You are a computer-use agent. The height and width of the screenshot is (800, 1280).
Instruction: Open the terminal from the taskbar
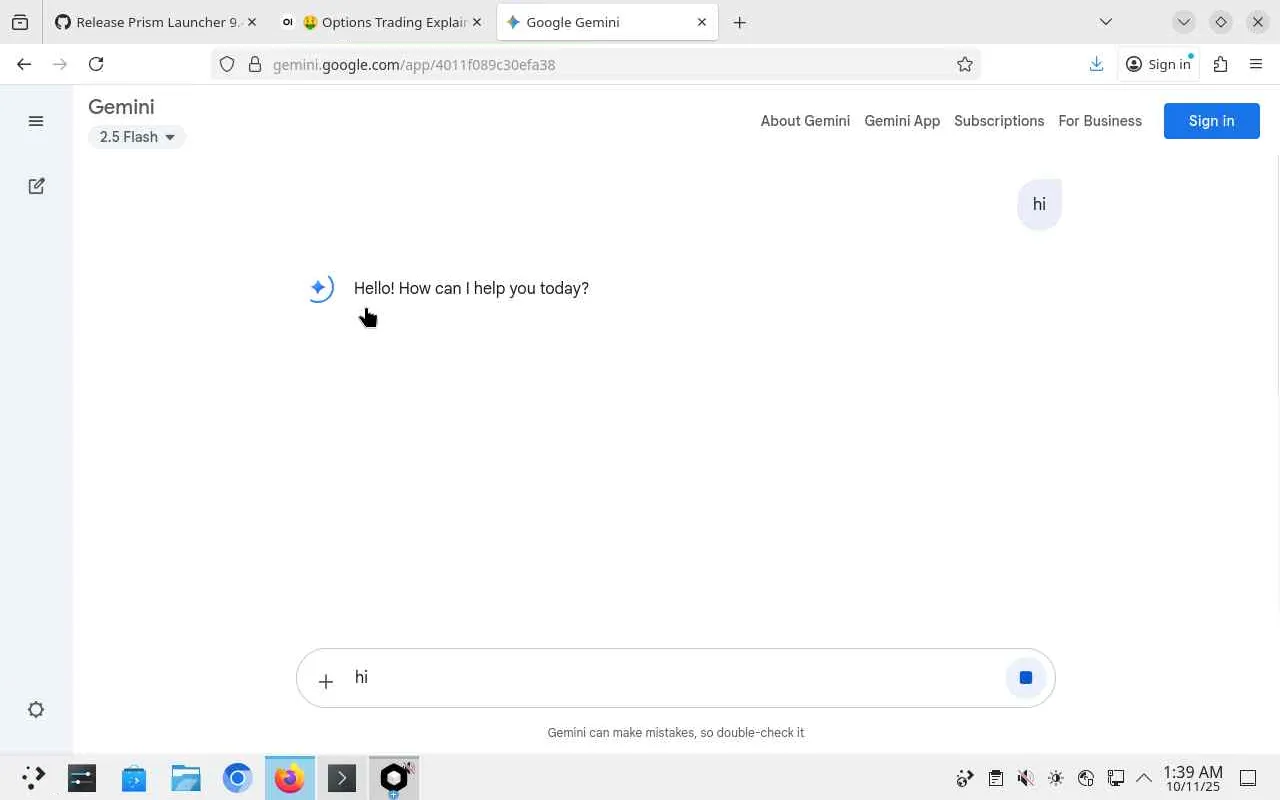341,777
